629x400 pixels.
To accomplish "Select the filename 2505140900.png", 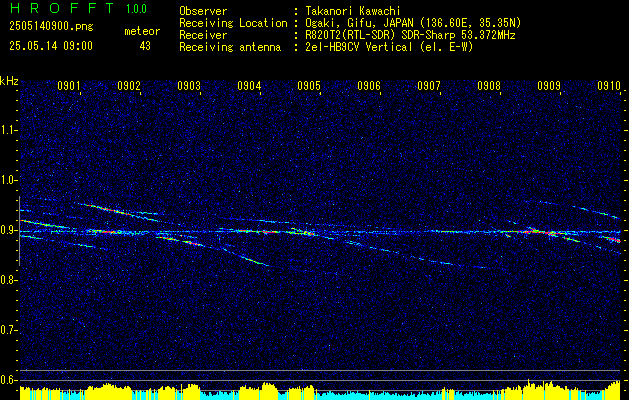I will [51, 26].
